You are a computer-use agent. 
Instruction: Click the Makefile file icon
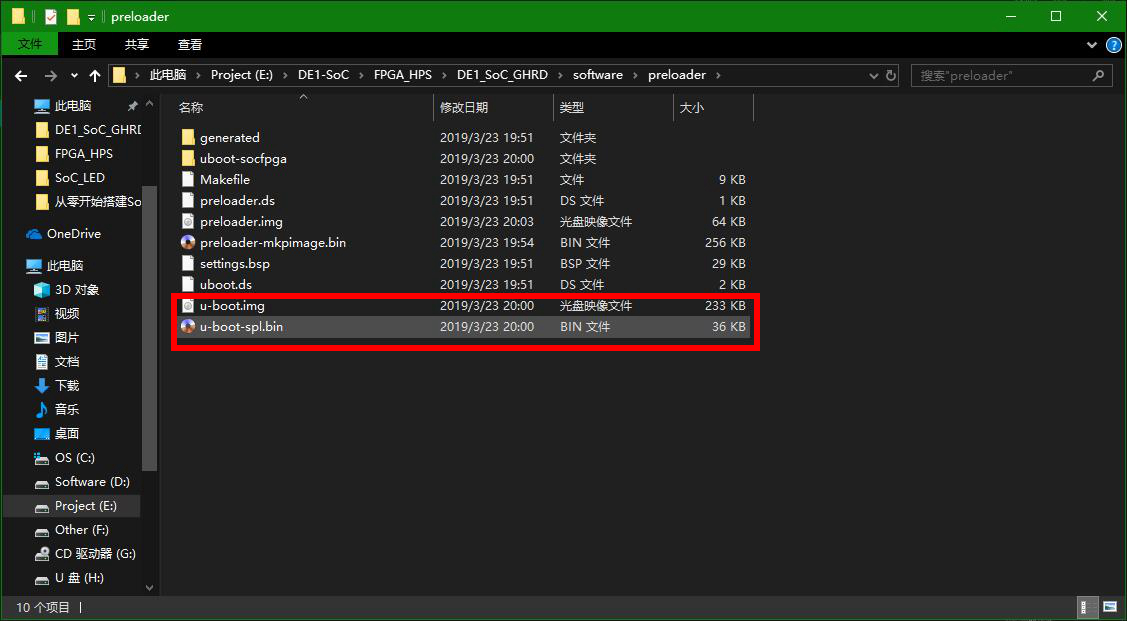pos(188,179)
